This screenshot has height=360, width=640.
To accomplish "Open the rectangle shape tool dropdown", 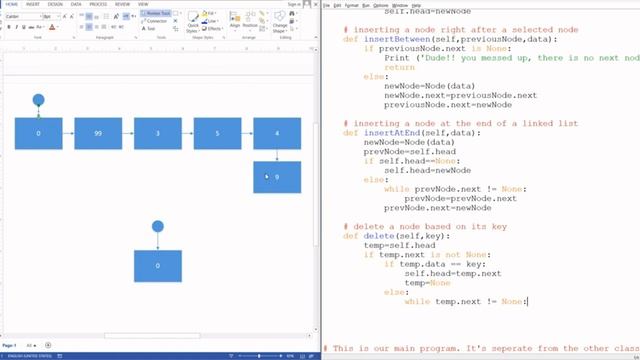I will point(181,13).
